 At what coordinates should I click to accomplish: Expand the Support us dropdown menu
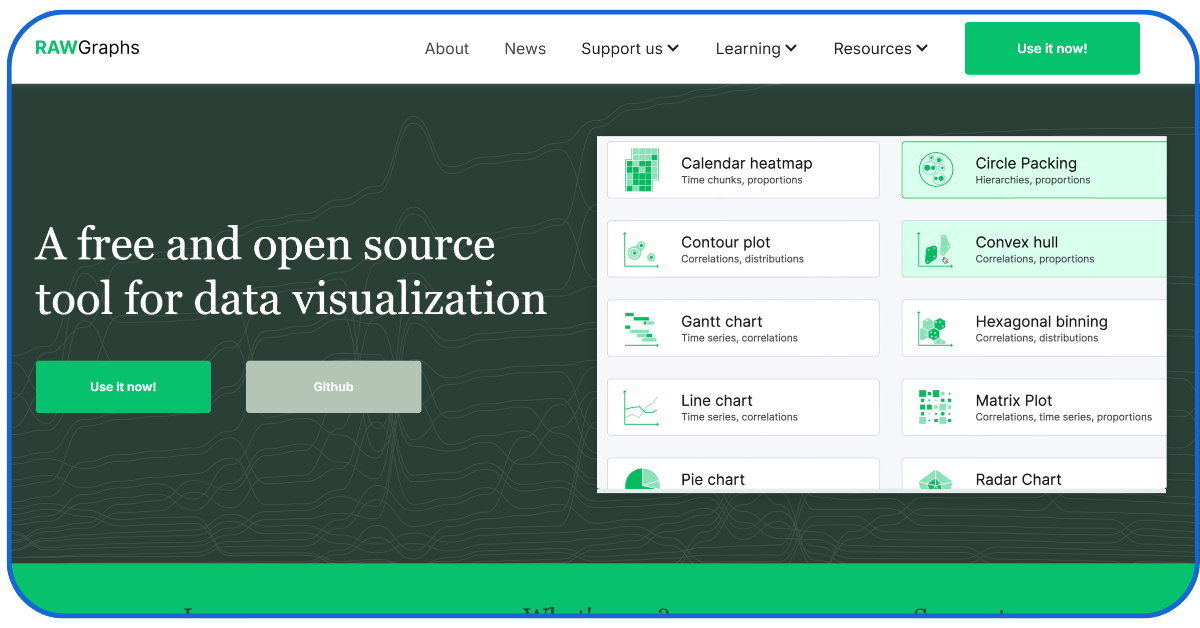pos(630,48)
